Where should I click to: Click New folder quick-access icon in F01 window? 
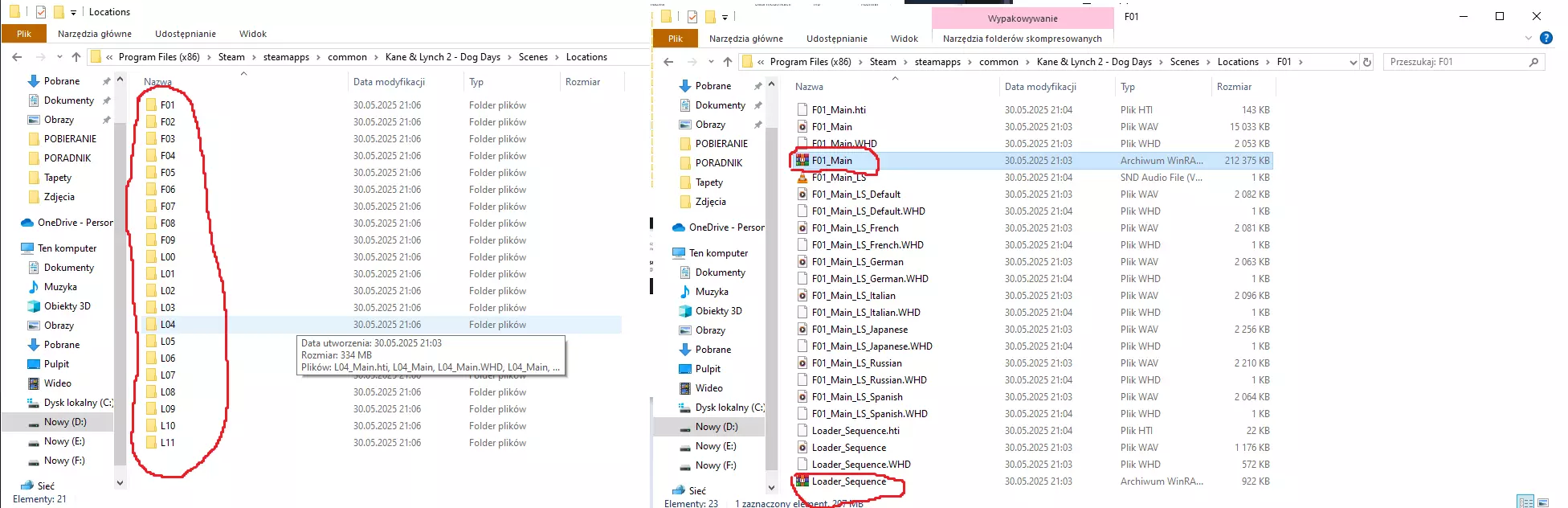click(x=710, y=17)
